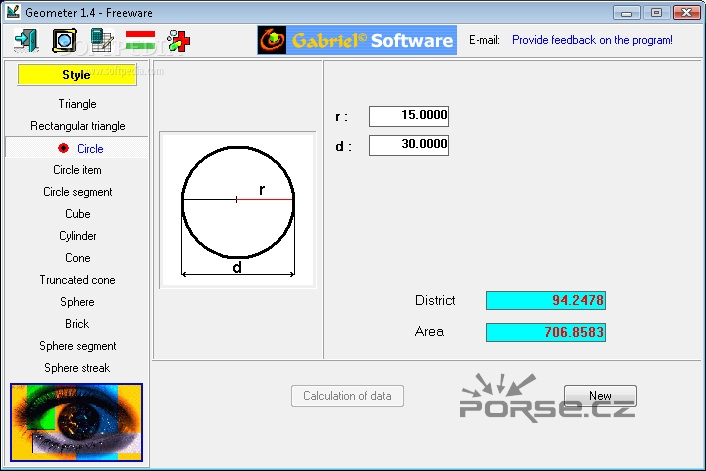Screen dimensions: 706x471
Task: Click the diameter d input field
Action: click(409, 146)
